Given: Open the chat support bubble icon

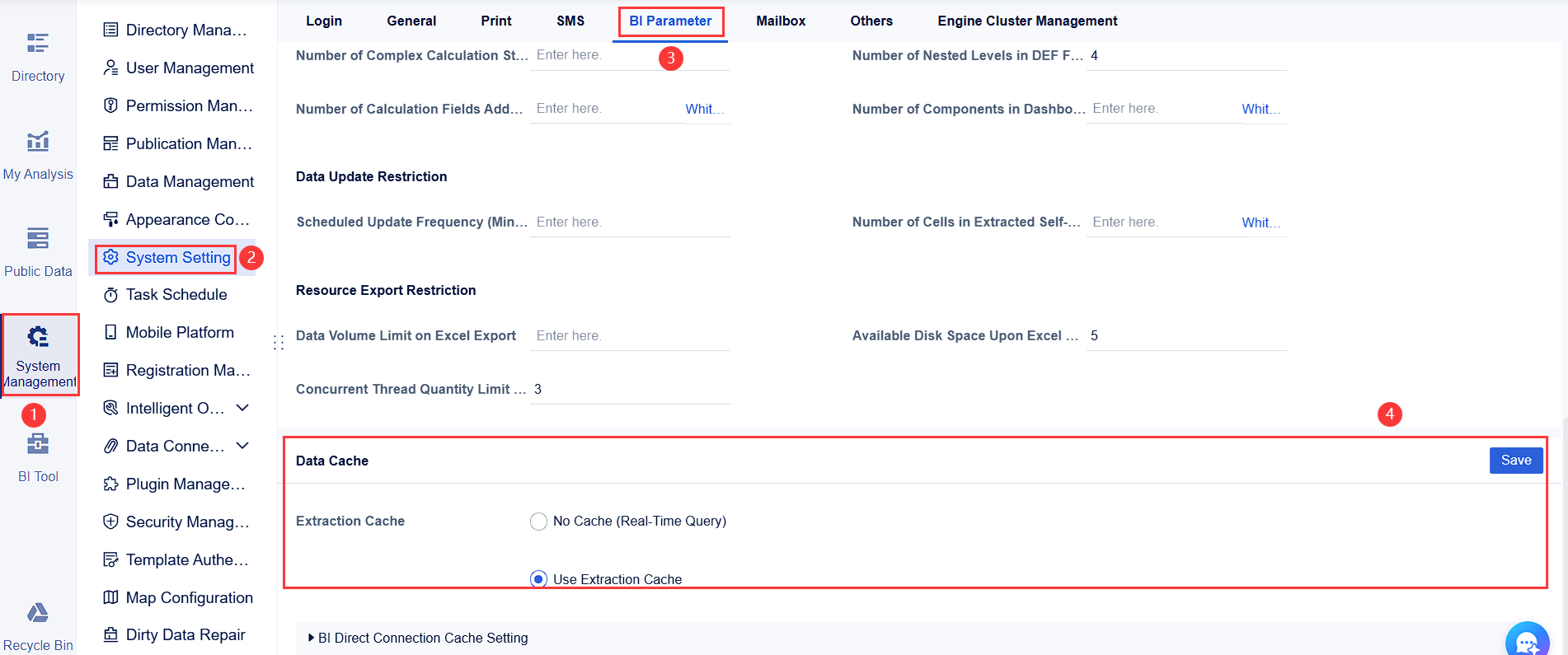Looking at the screenshot, I should click(x=1527, y=641).
